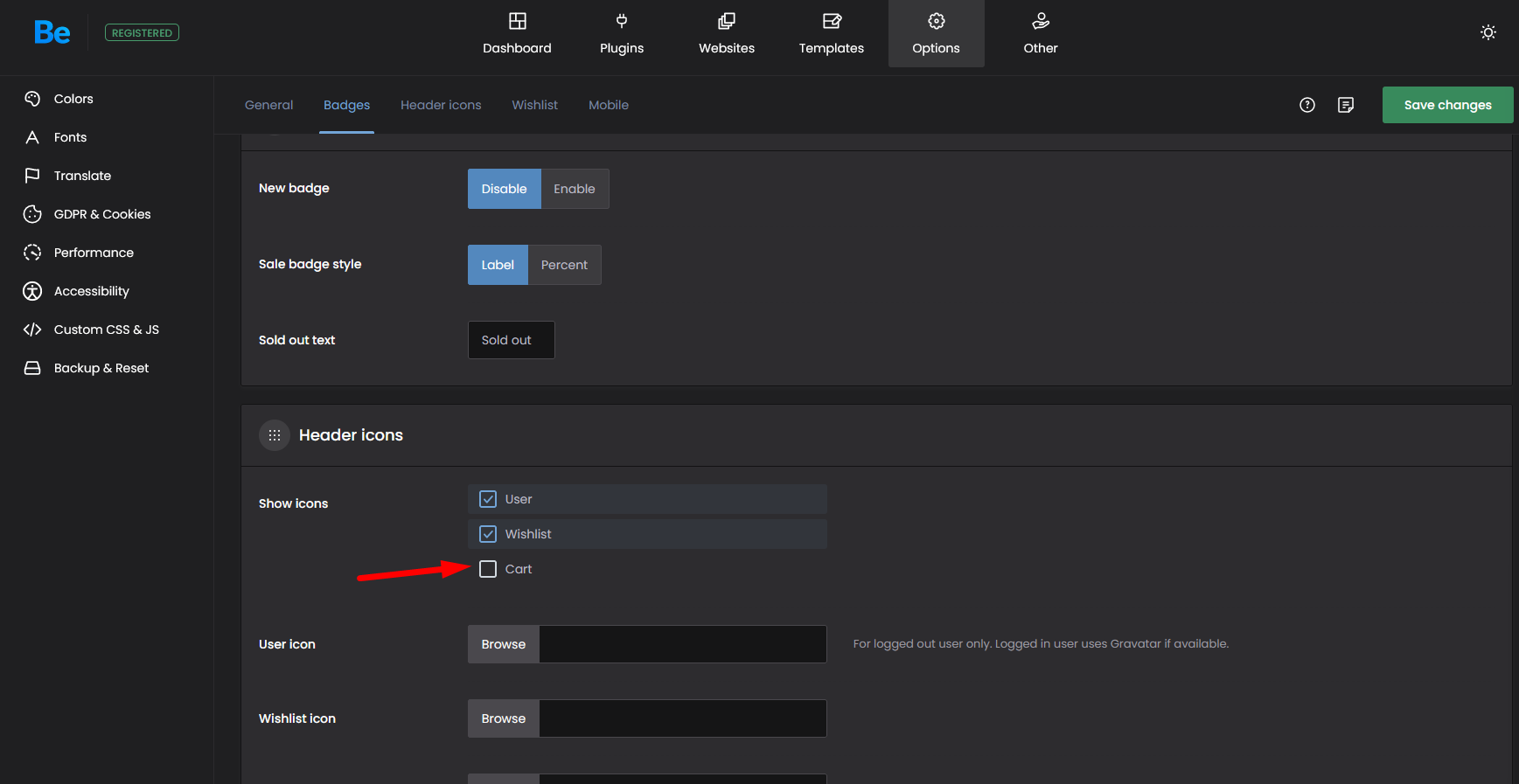
Task: Set New badge to Disable
Action: (505, 189)
